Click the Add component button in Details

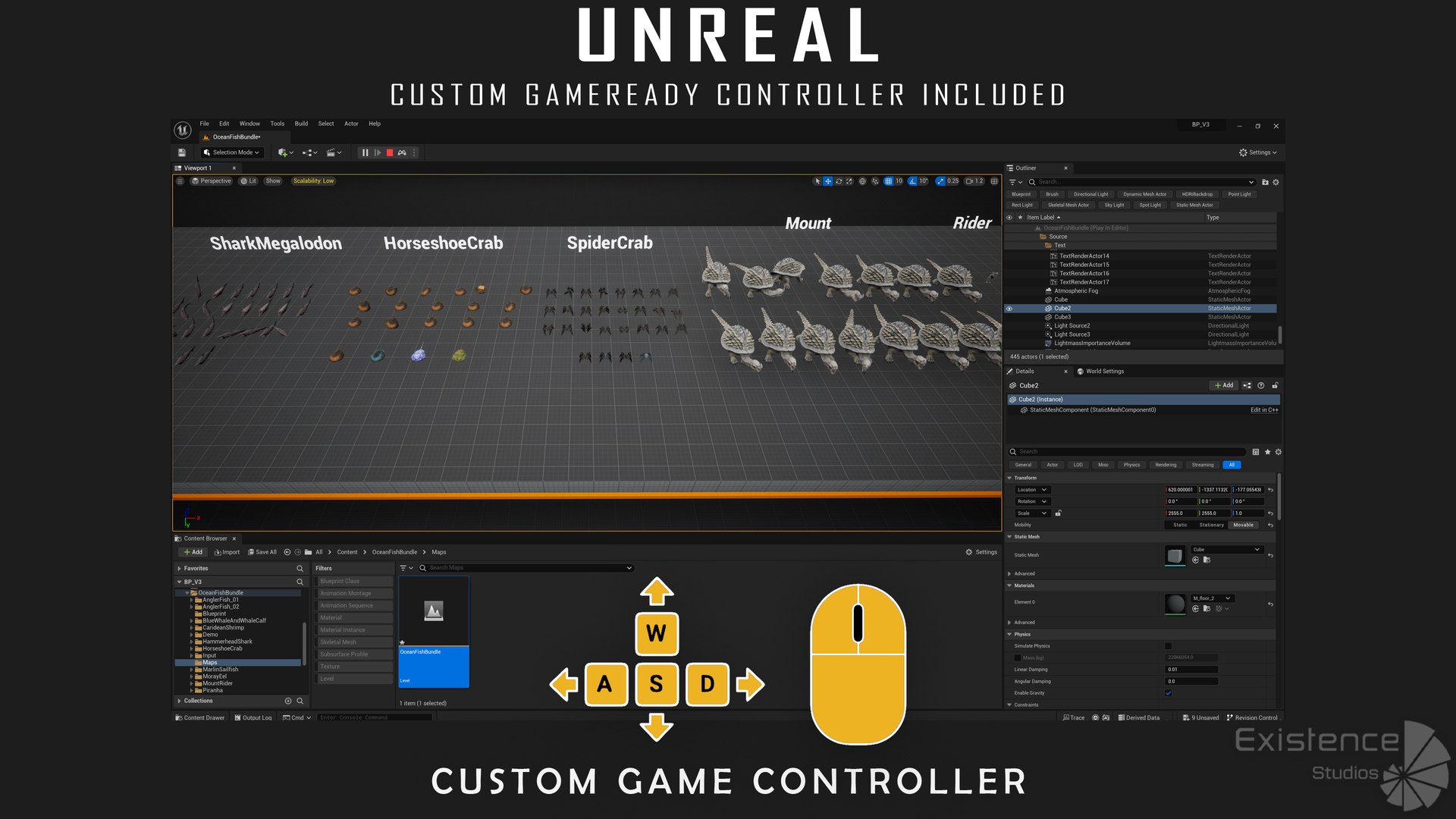point(1224,385)
